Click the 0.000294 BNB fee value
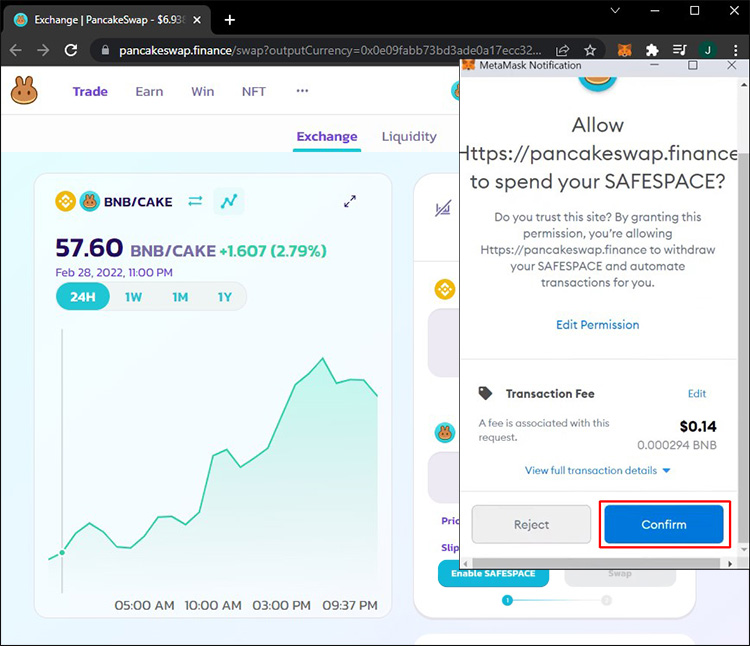 click(677, 445)
